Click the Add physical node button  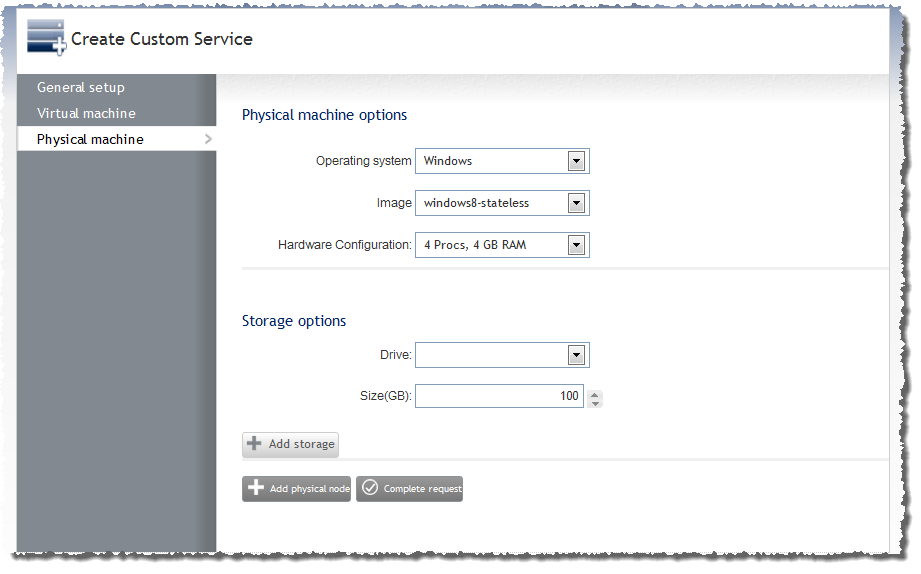(296, 489)
